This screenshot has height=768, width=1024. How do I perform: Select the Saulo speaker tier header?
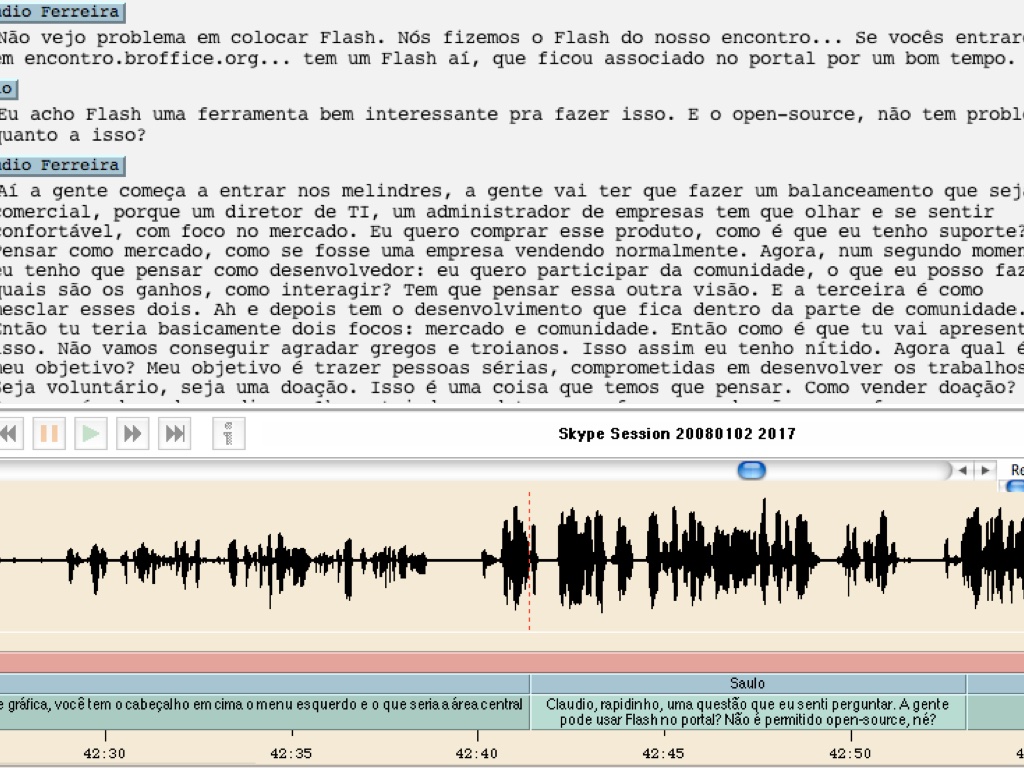pos(747,684)
